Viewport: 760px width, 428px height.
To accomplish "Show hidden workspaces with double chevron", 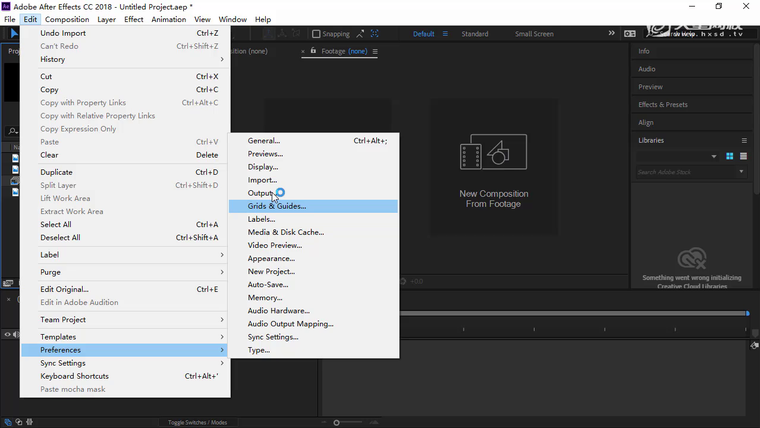I will tap(612, 33).
